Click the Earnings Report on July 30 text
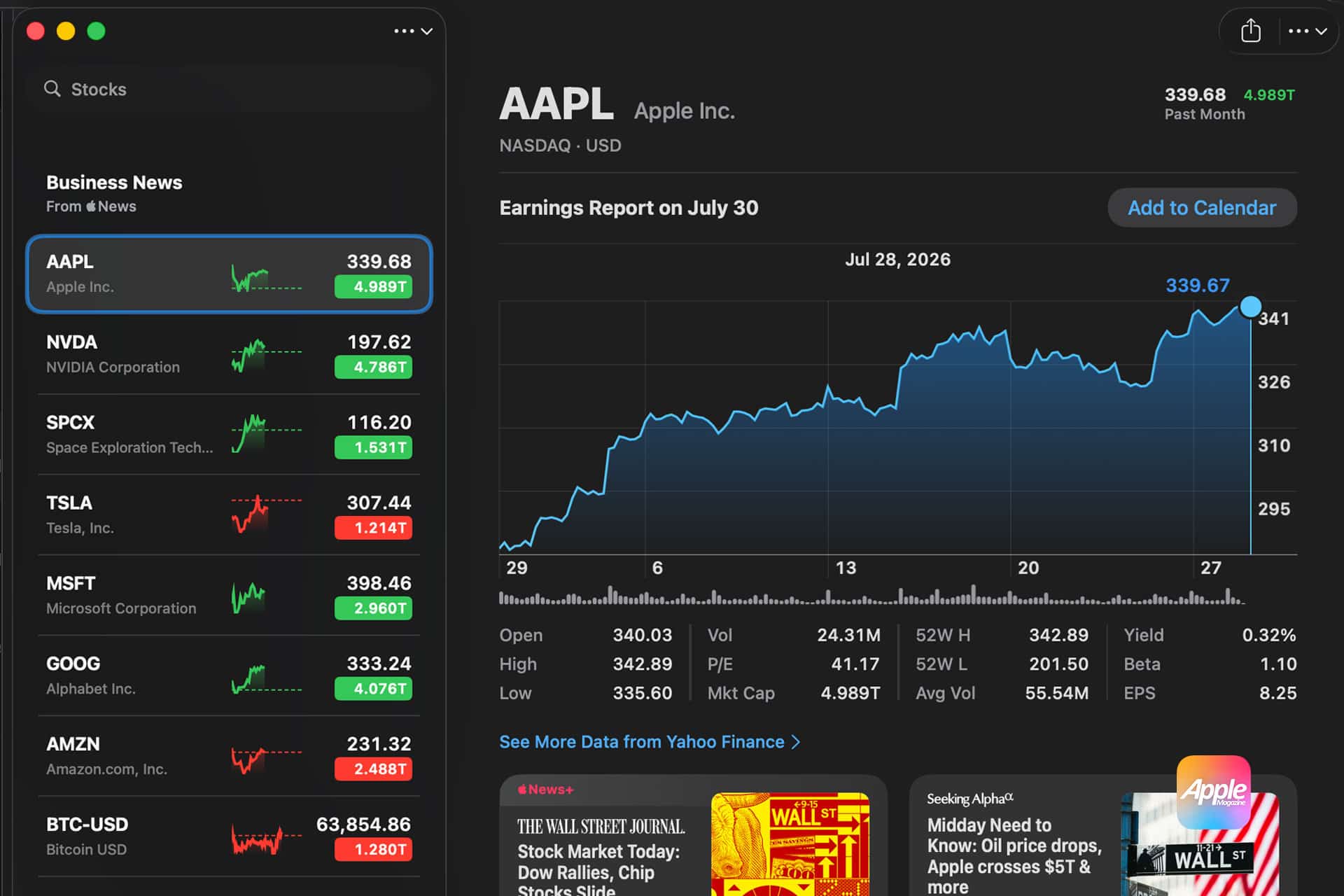The width and height of the screenshot is (1344, 896). 629,208
